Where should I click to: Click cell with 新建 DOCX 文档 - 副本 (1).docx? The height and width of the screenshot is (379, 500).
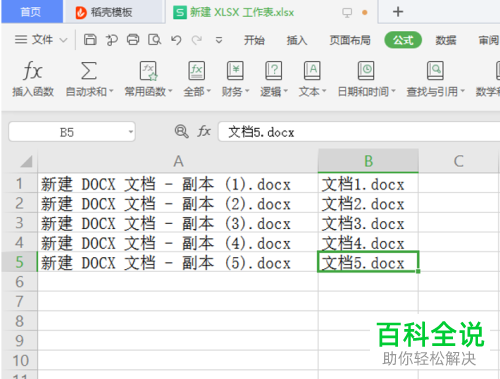coord(178,184)
